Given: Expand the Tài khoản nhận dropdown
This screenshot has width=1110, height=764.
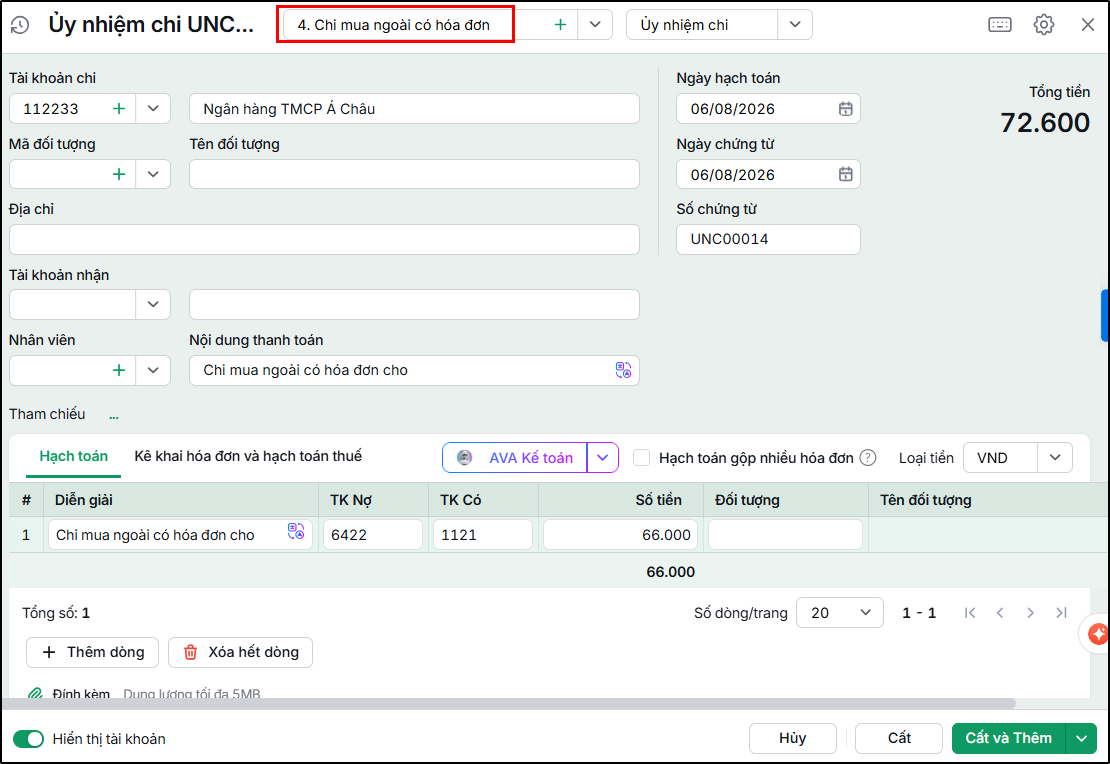Looking at the screenshot, I should pos(153,304).
